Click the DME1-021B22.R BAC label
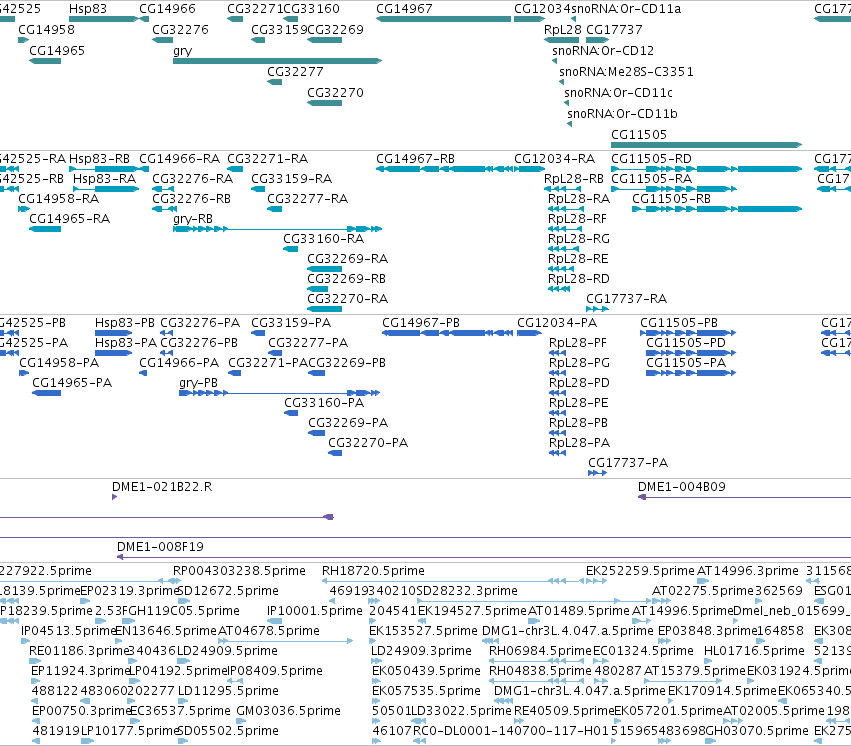Viewport: 851px width, 746px height. click(162, 487)
